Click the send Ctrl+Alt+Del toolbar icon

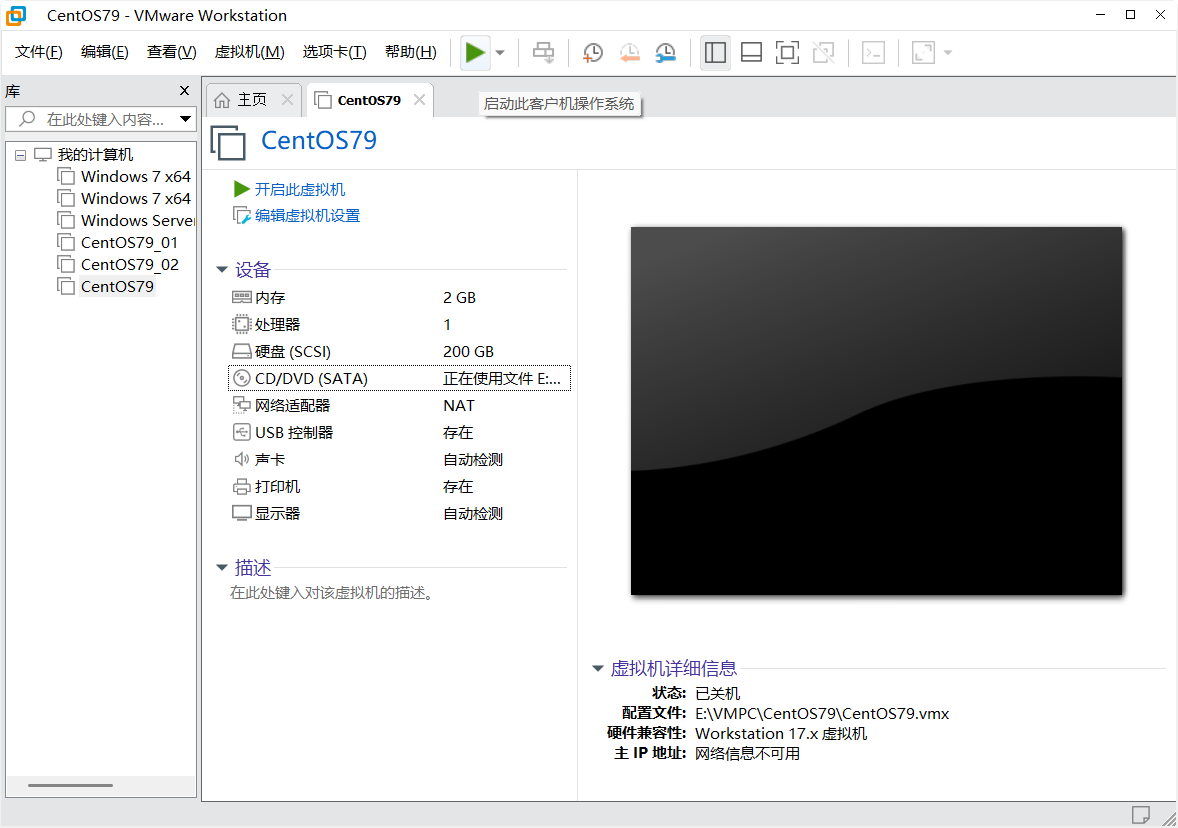543,53
